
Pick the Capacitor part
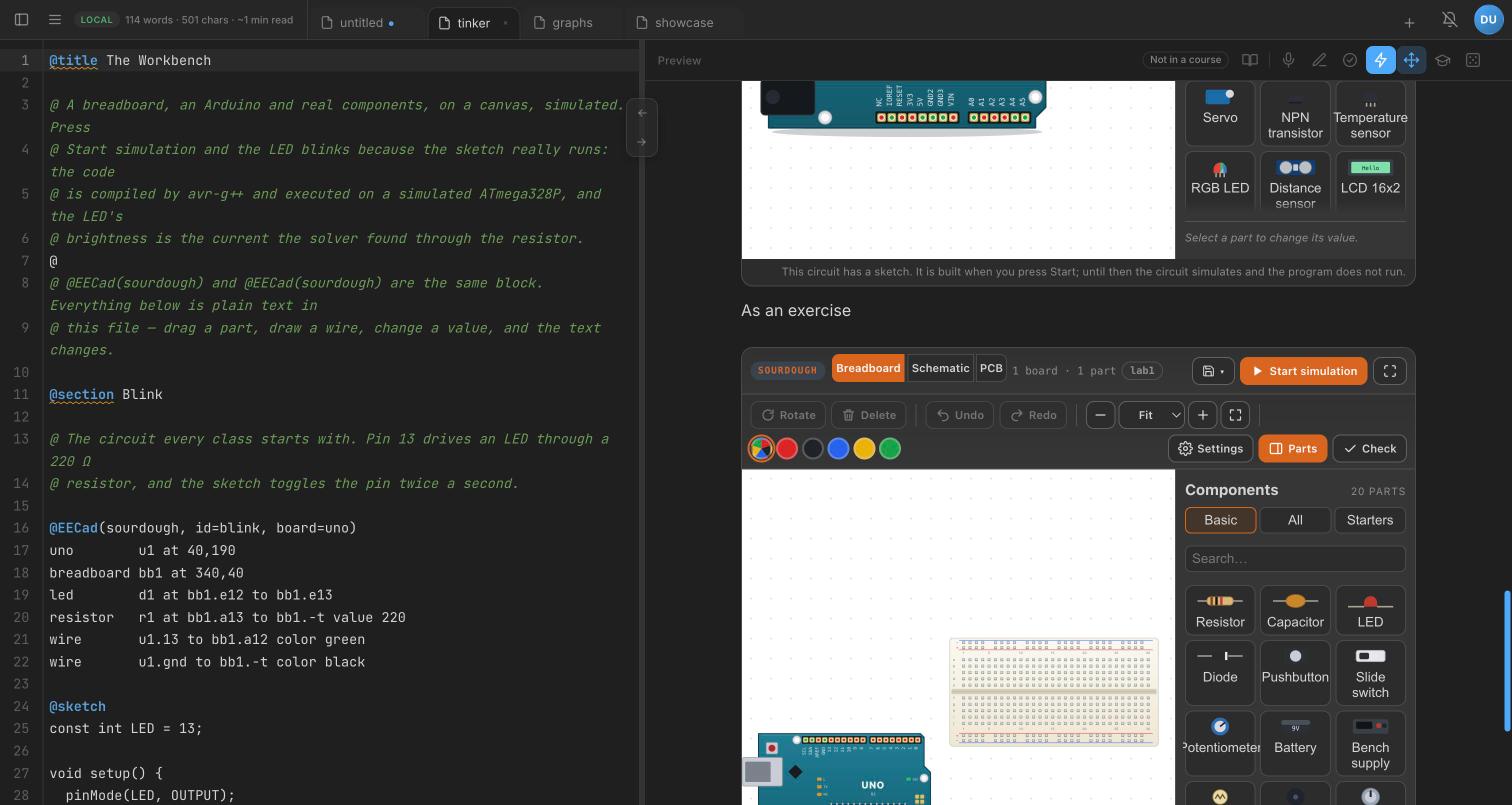tap(1295, 610)
